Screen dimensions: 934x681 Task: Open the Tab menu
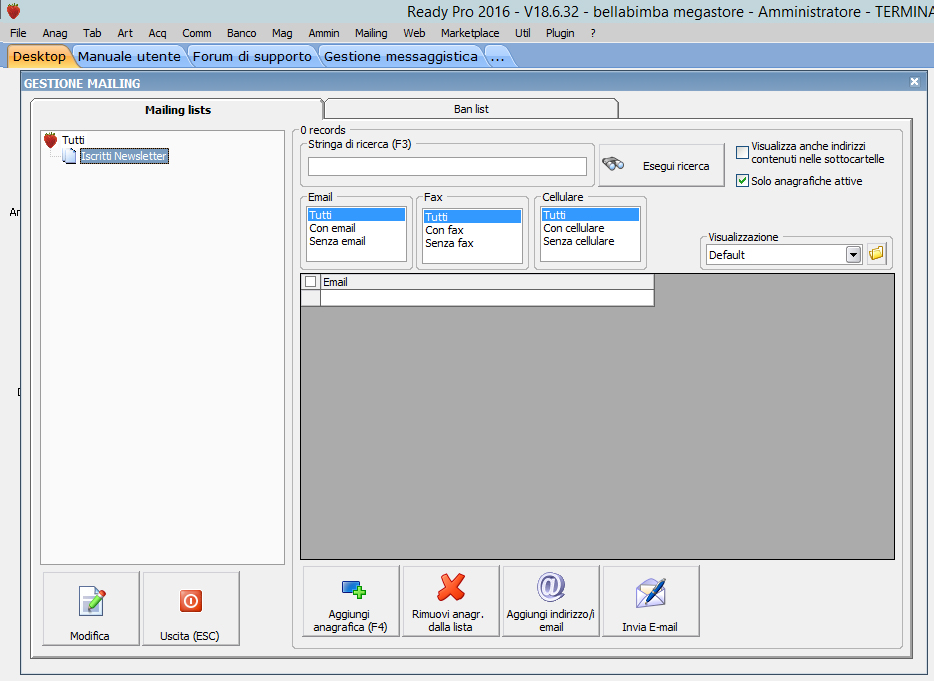pyautogui.click(x=92, y=33)
